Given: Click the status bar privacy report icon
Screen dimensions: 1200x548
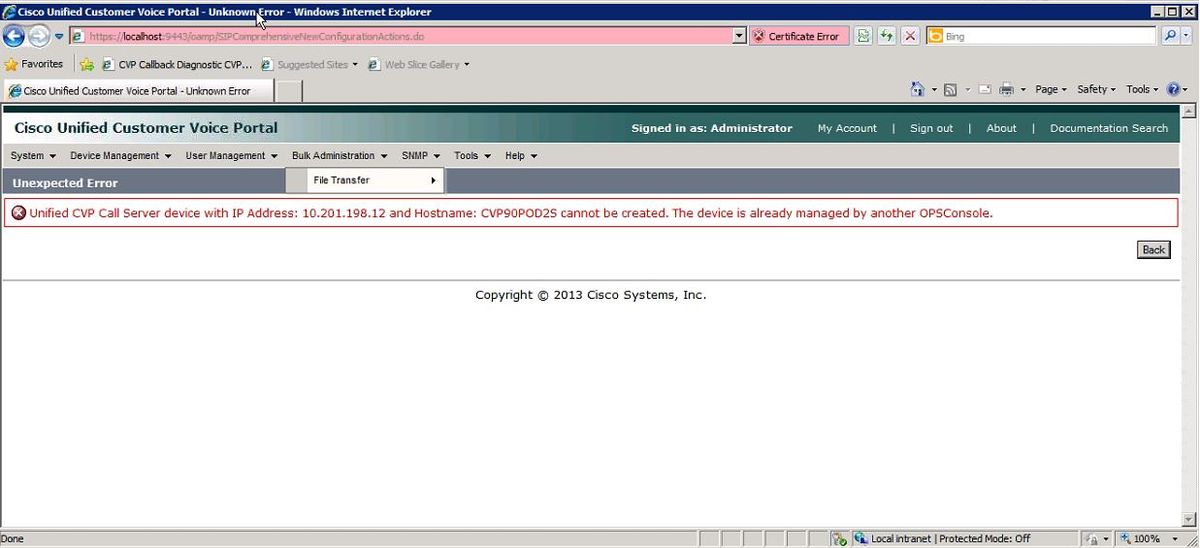Looking at the screenshot, I should [x=841, y=538].
